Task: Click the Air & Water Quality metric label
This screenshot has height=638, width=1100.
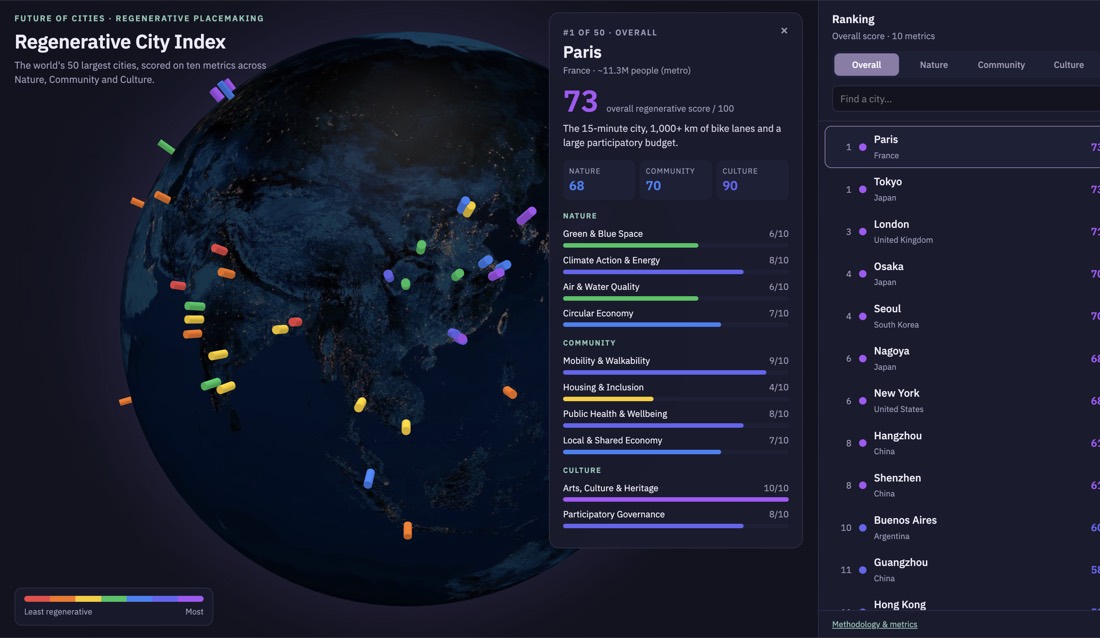Action: (601, 286)
